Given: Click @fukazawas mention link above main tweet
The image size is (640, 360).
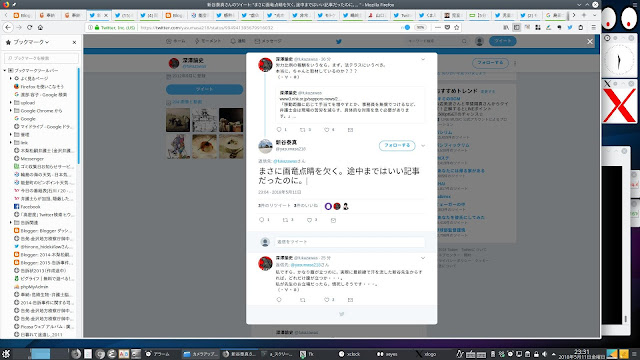Looking at the screenshot, I should [x=285, y=161].
